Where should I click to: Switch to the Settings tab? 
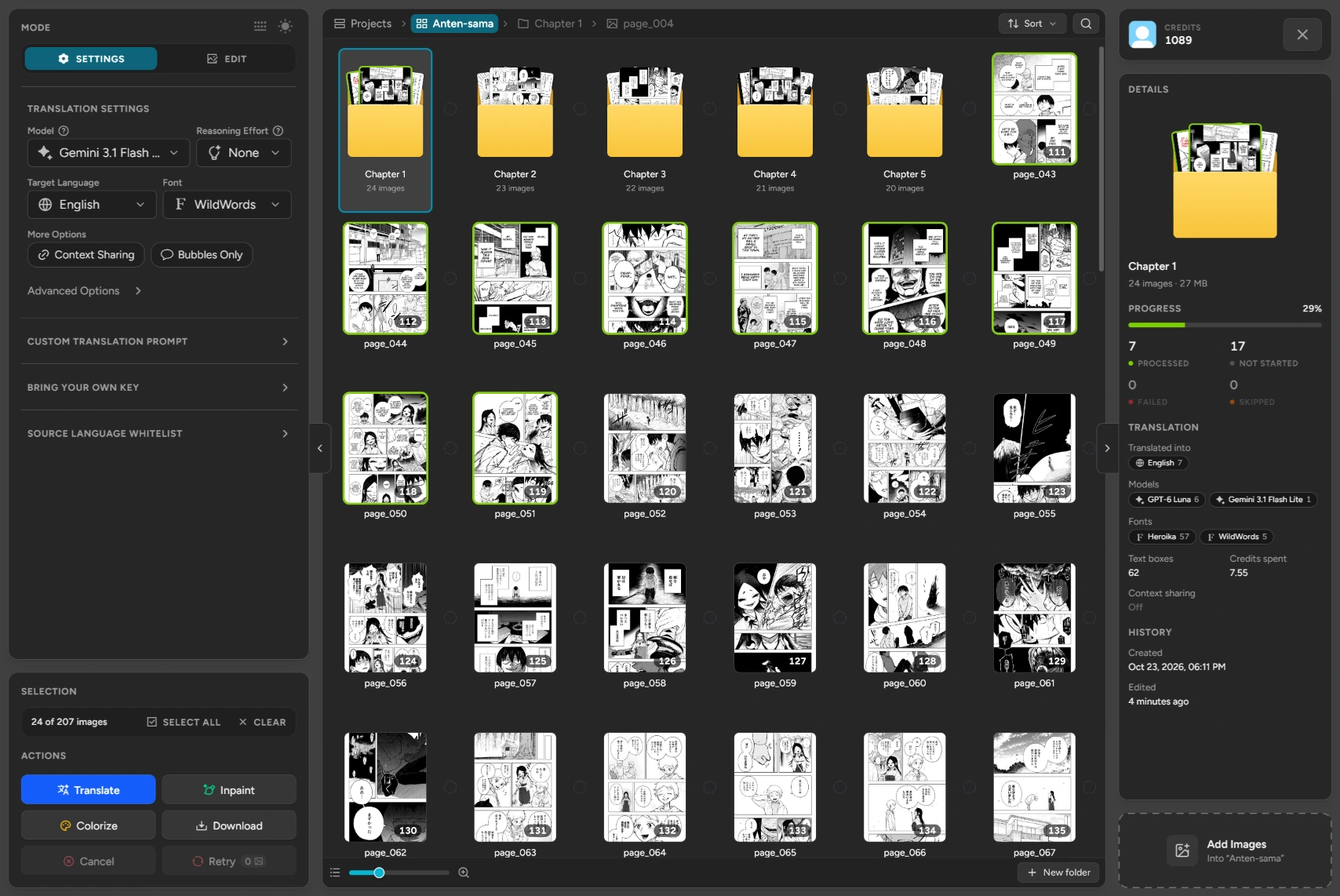point(91,59)
